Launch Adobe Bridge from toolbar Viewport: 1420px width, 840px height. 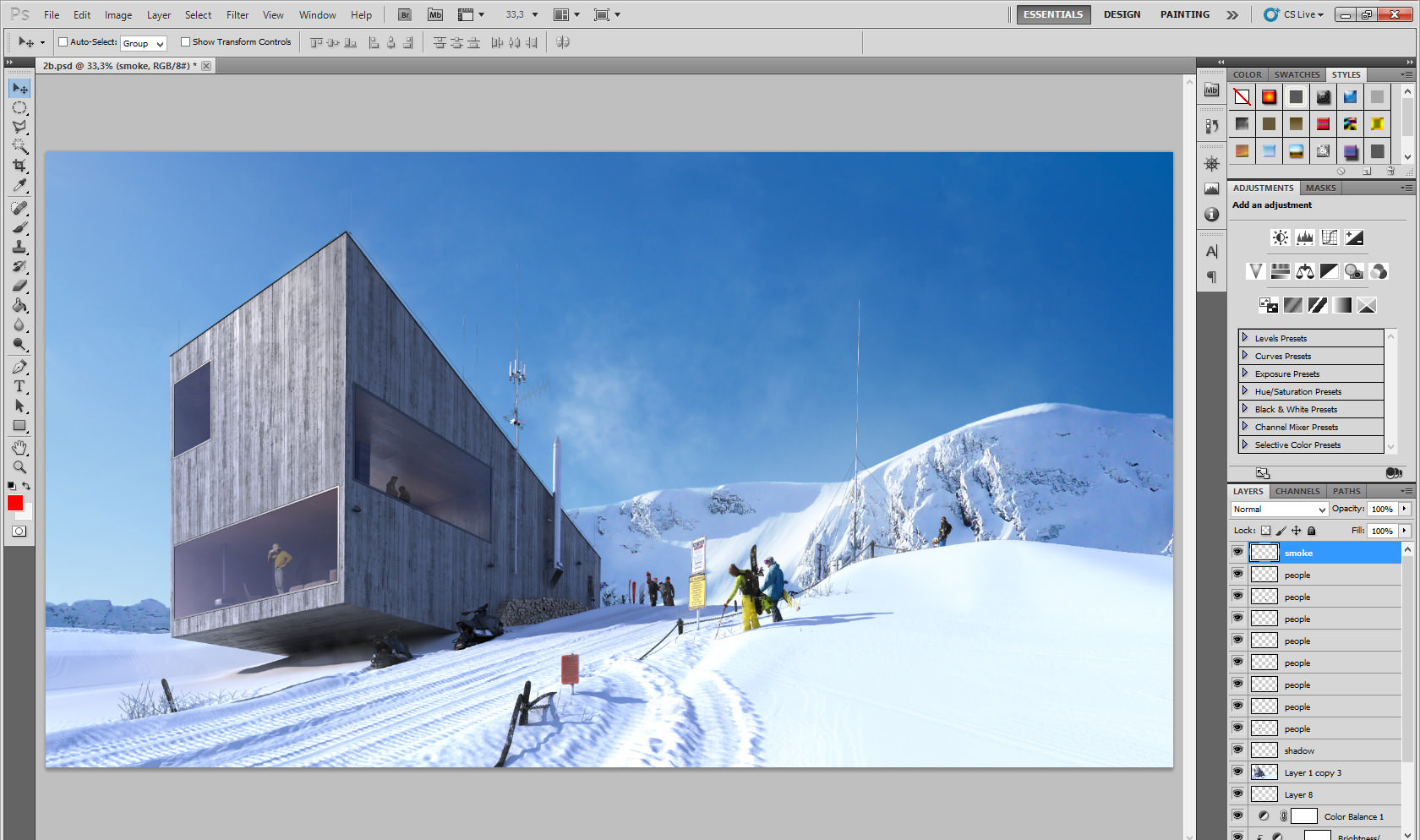(405, 15)
